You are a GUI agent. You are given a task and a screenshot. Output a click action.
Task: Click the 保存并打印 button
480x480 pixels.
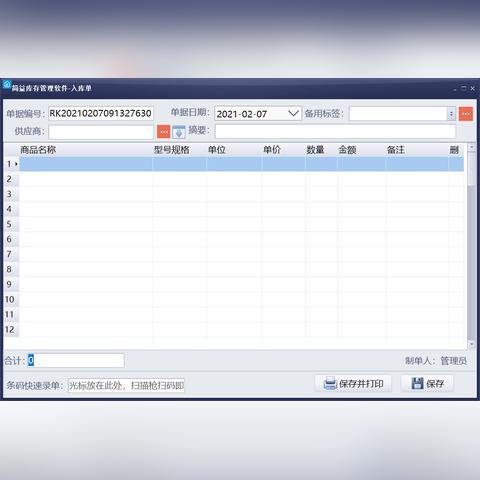353,384
